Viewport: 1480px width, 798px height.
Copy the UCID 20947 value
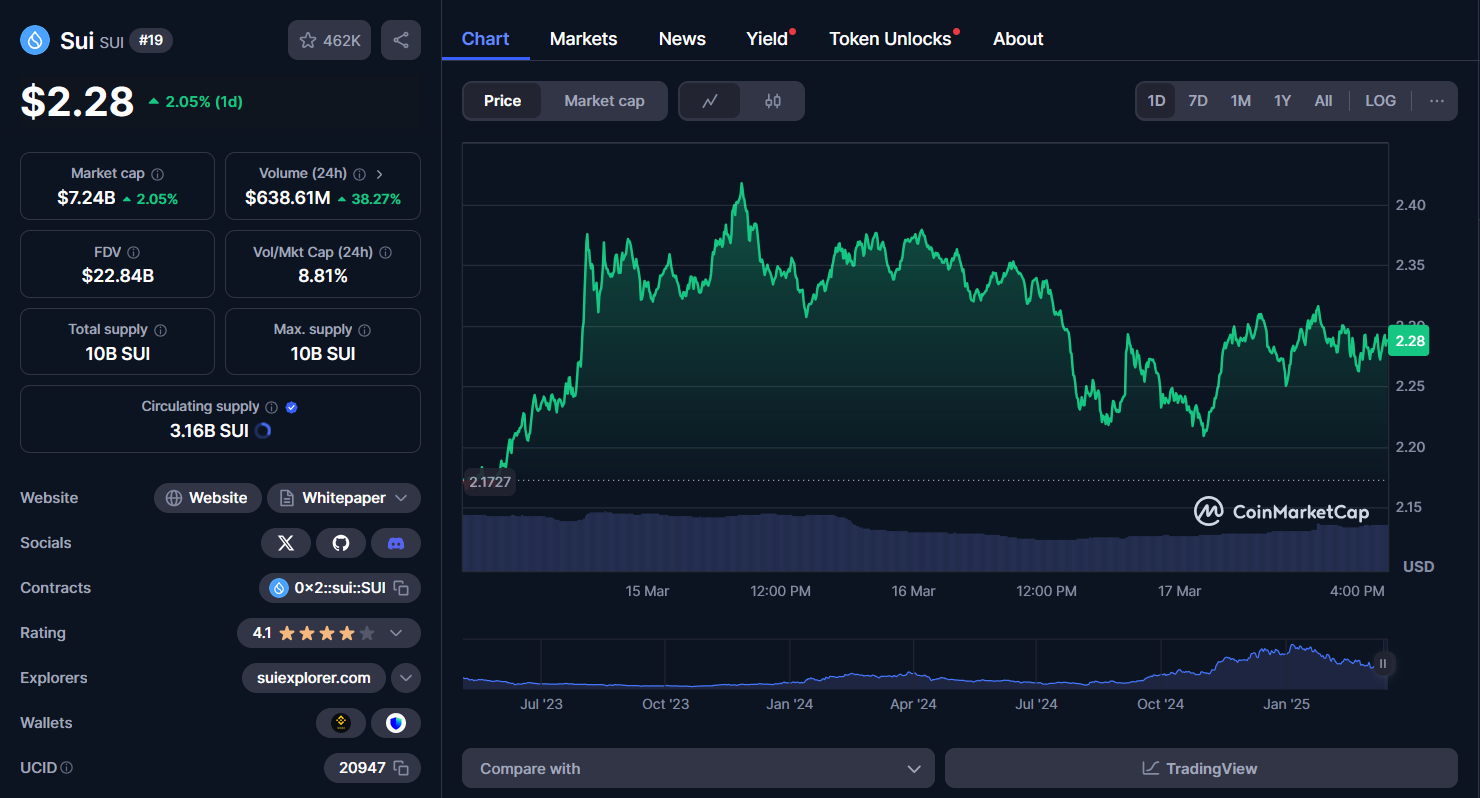(x=401, y=768)
